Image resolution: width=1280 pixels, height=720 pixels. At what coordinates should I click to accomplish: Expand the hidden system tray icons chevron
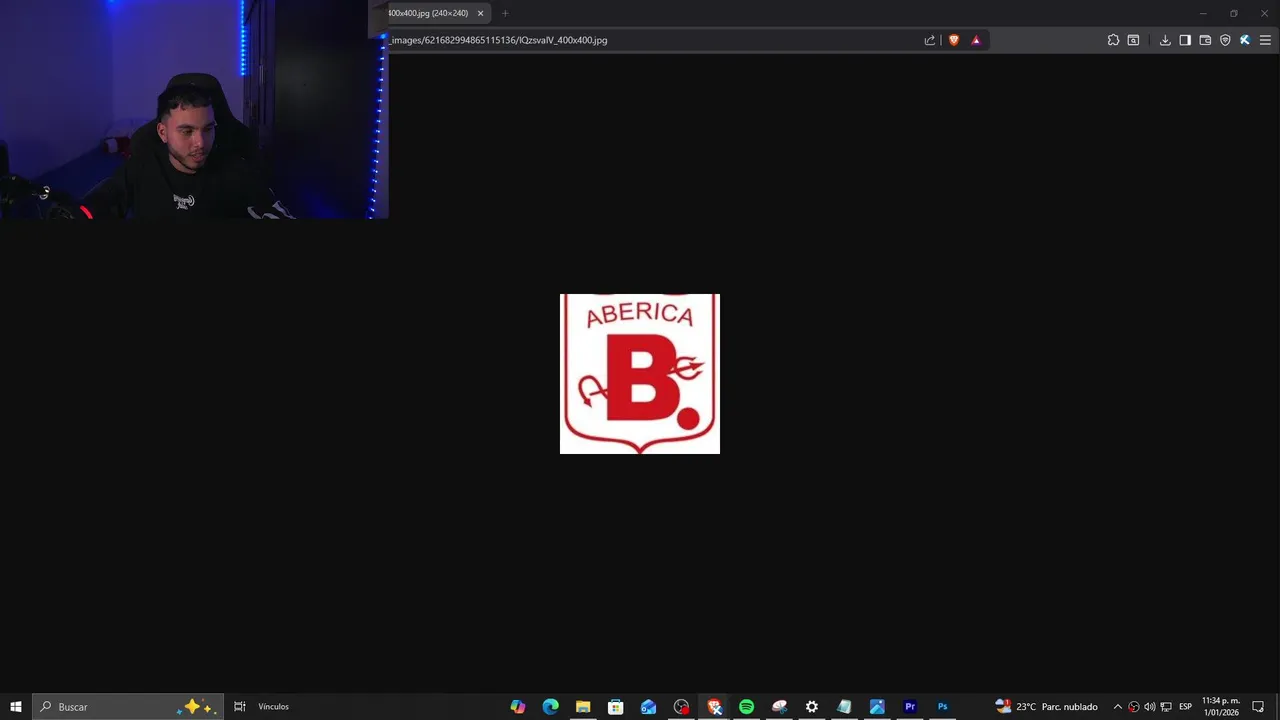(1118, 707)
